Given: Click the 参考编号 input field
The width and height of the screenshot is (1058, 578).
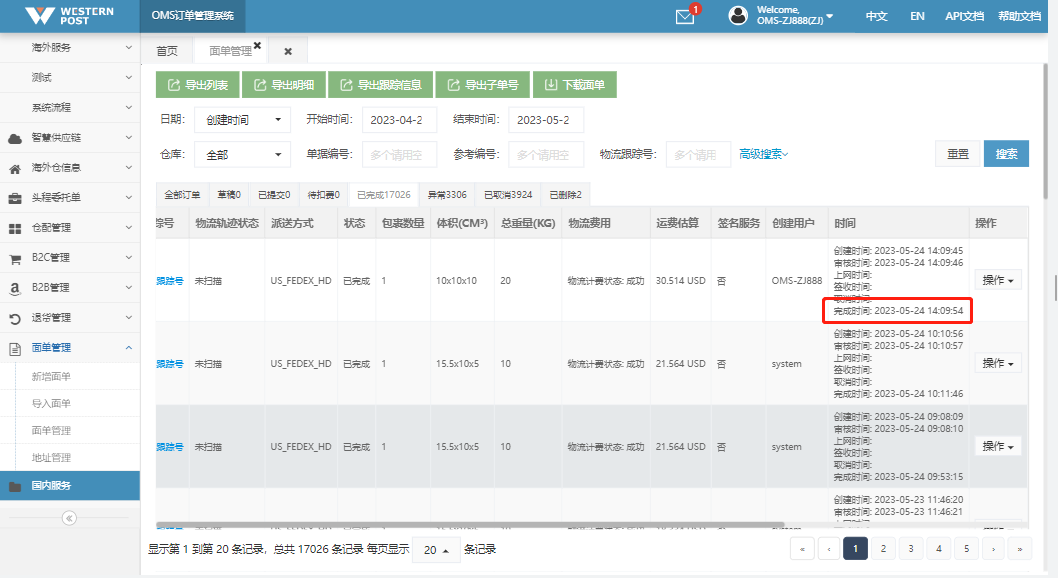Looking at the screenshot, I should 546,154.
